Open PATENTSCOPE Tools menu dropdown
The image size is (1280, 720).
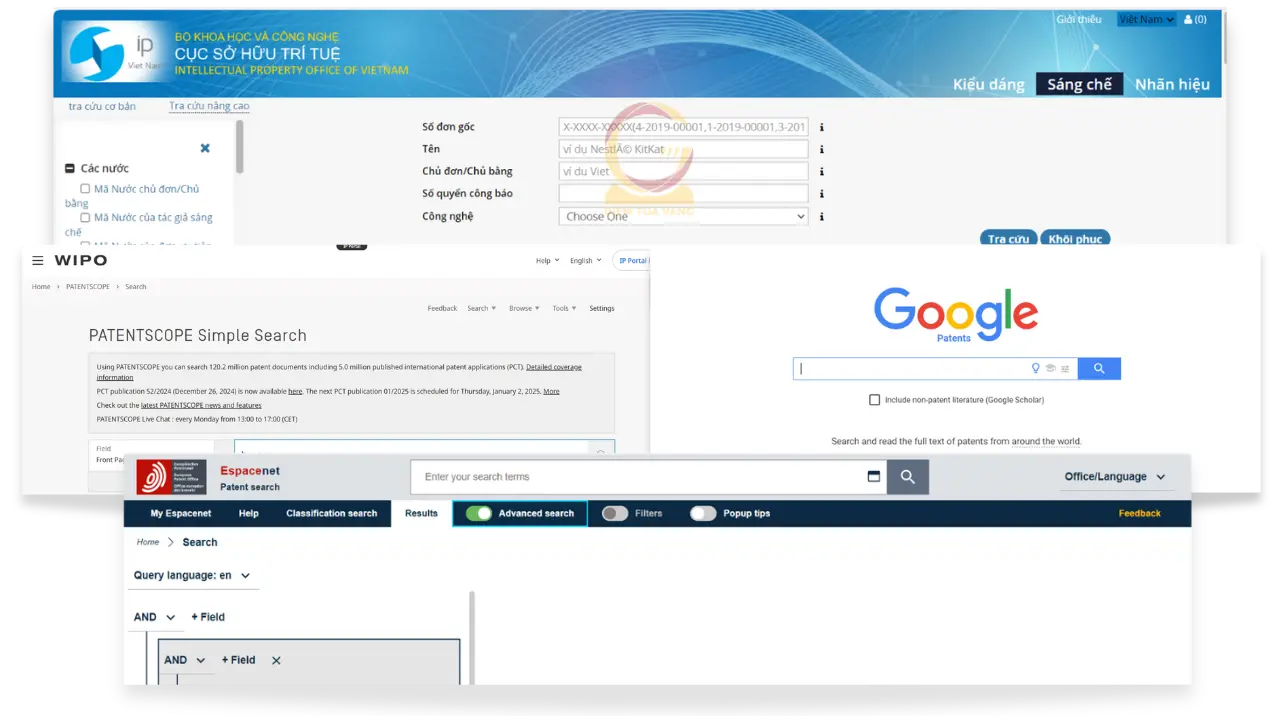point(564,308)
